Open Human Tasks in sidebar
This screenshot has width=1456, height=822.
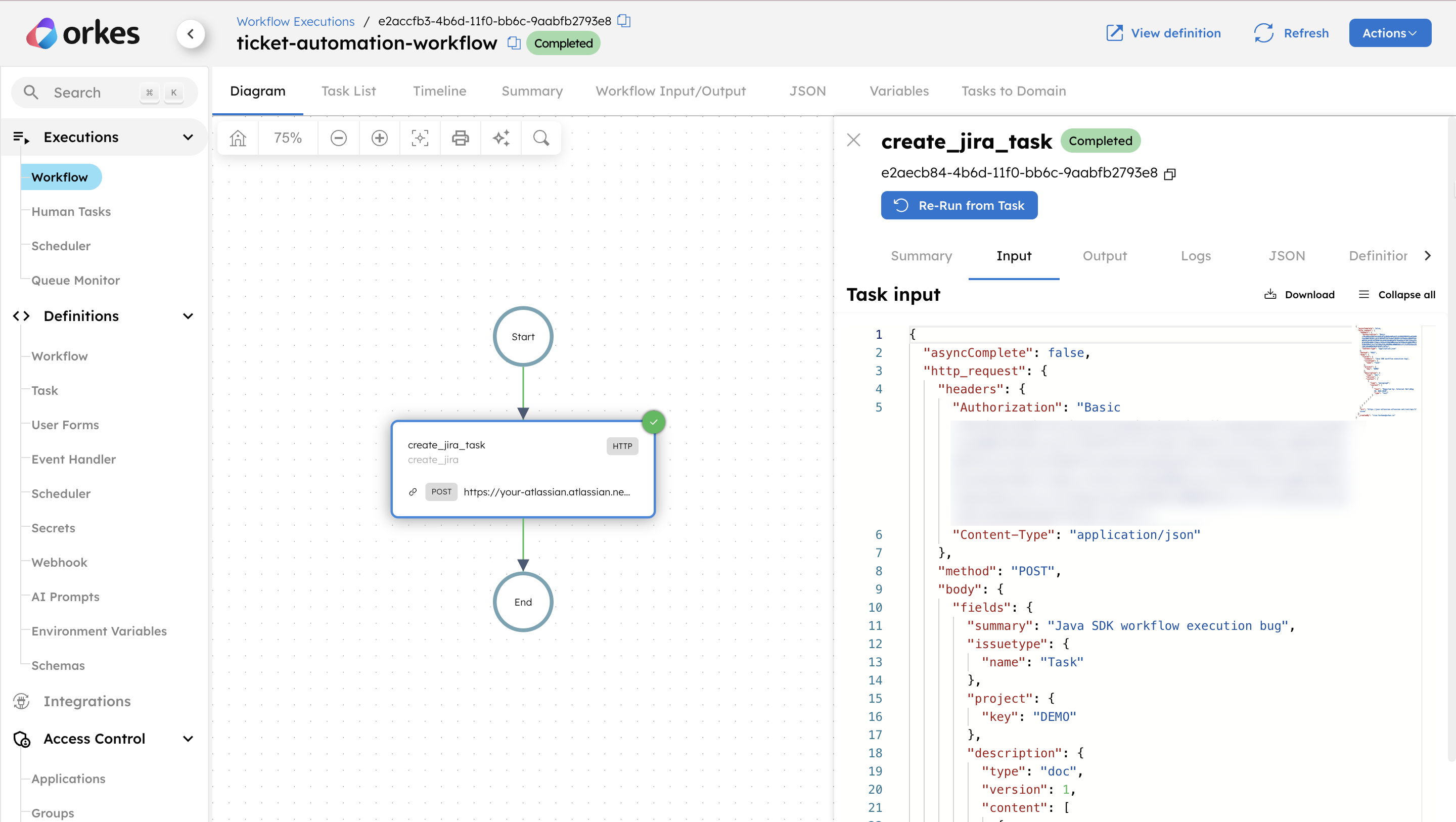(71, 211)
